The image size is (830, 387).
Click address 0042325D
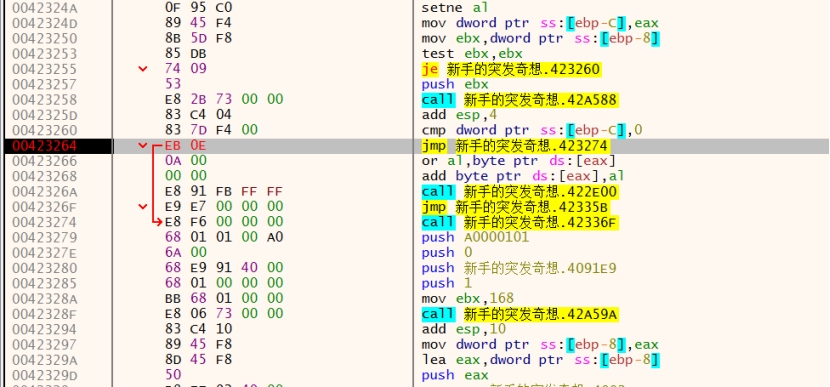point(44,115)
